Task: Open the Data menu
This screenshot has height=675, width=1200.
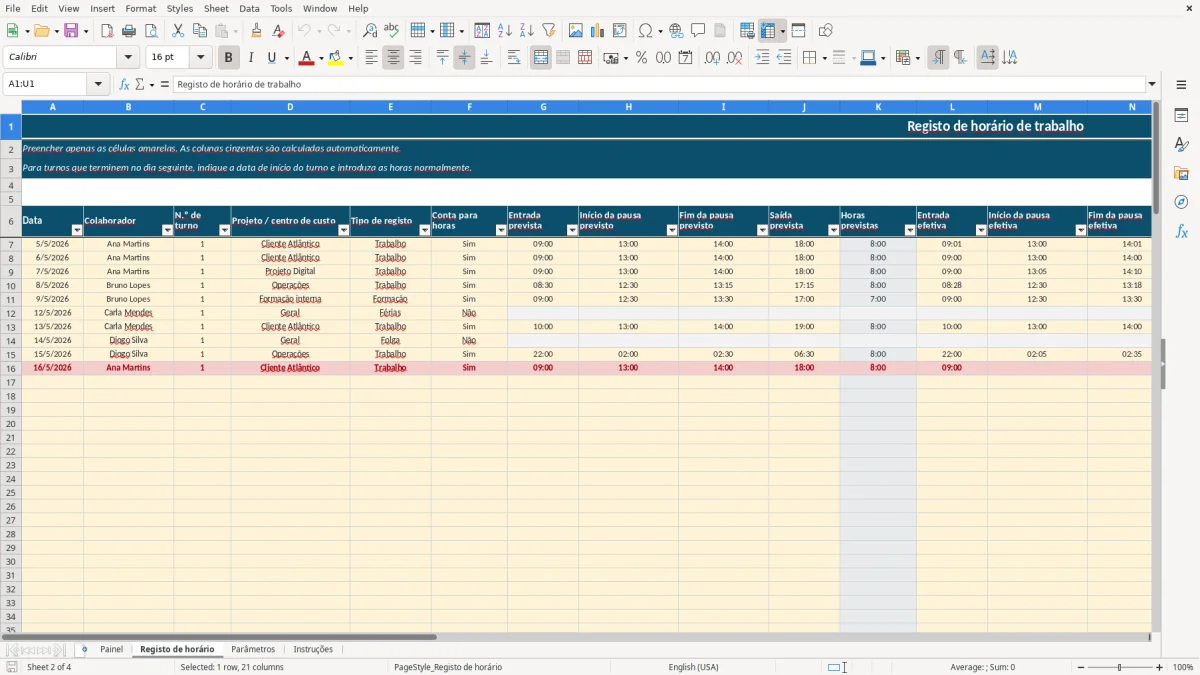Action: coord(249,8)
